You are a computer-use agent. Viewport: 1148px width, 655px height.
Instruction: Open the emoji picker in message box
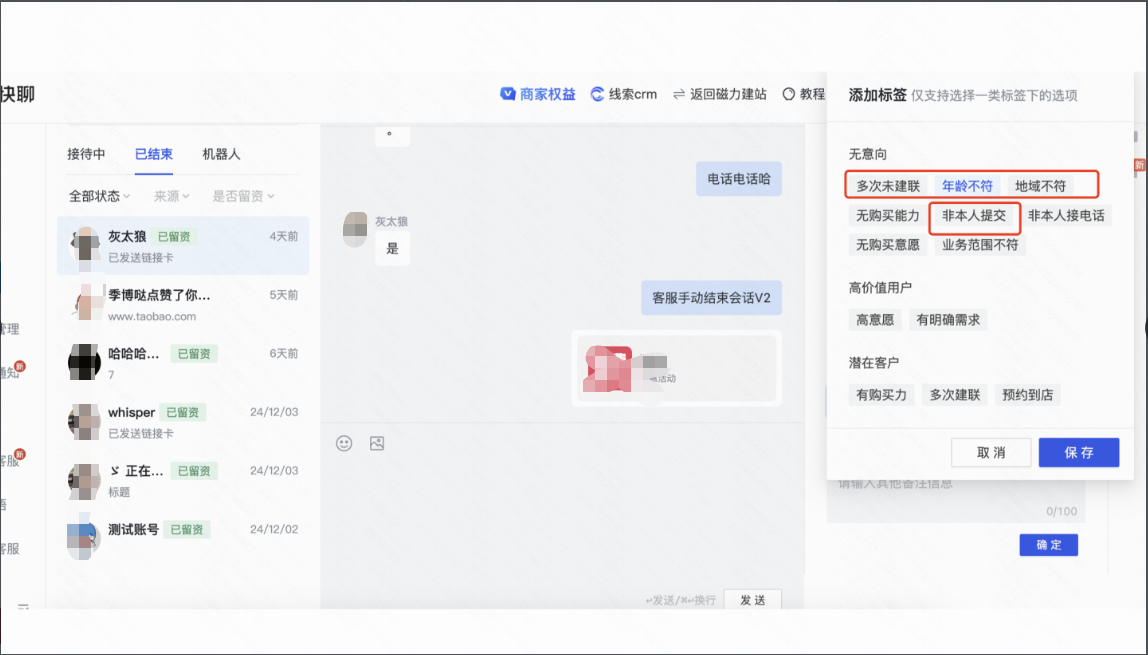coord(343,443)
